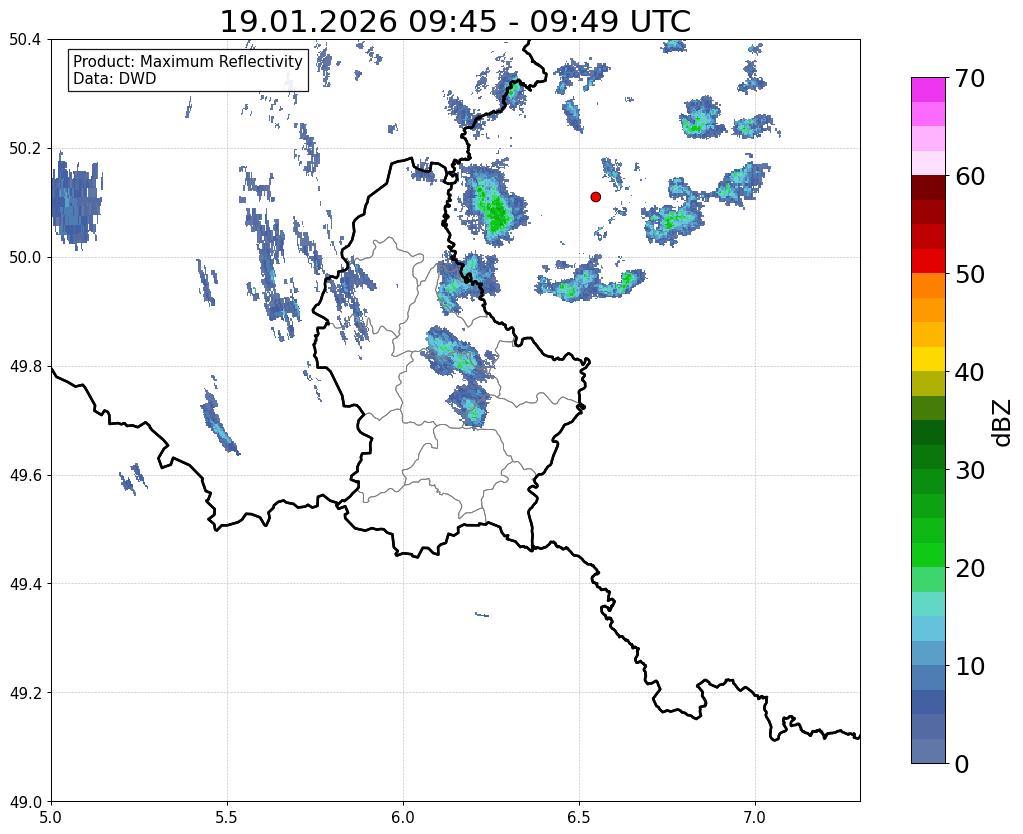This screenshot has width=1023, height=834.
Task: Click the longitude axis label 6.0
Action: 403,817
